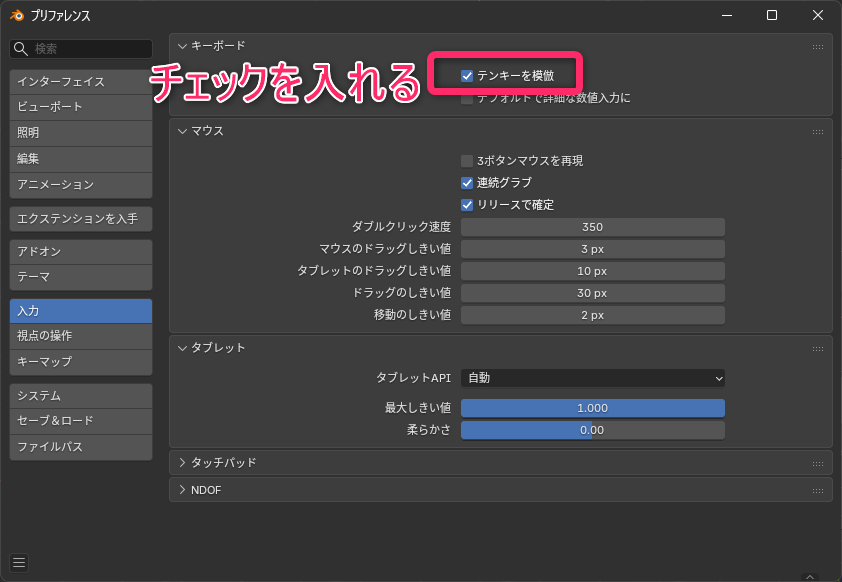Open the タブレットAPI dropdown set to 自動
The image size is (842, 582).
click(592, 378)
